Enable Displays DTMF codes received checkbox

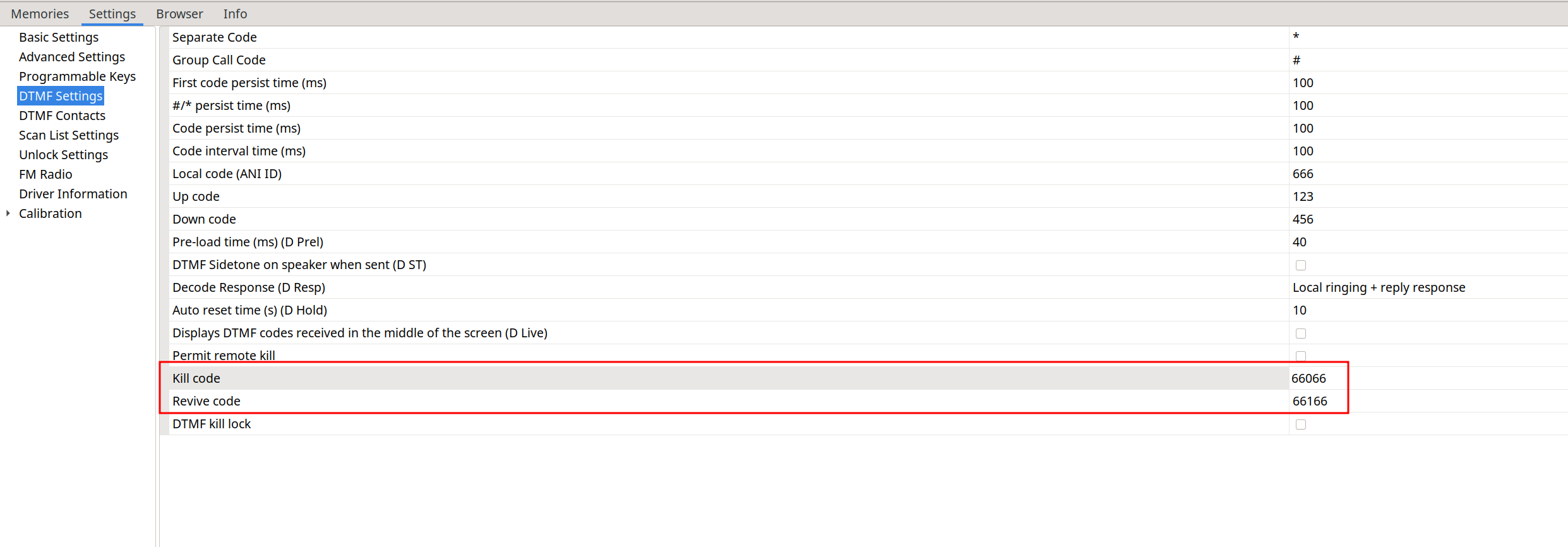click(x=1300, y=334)
